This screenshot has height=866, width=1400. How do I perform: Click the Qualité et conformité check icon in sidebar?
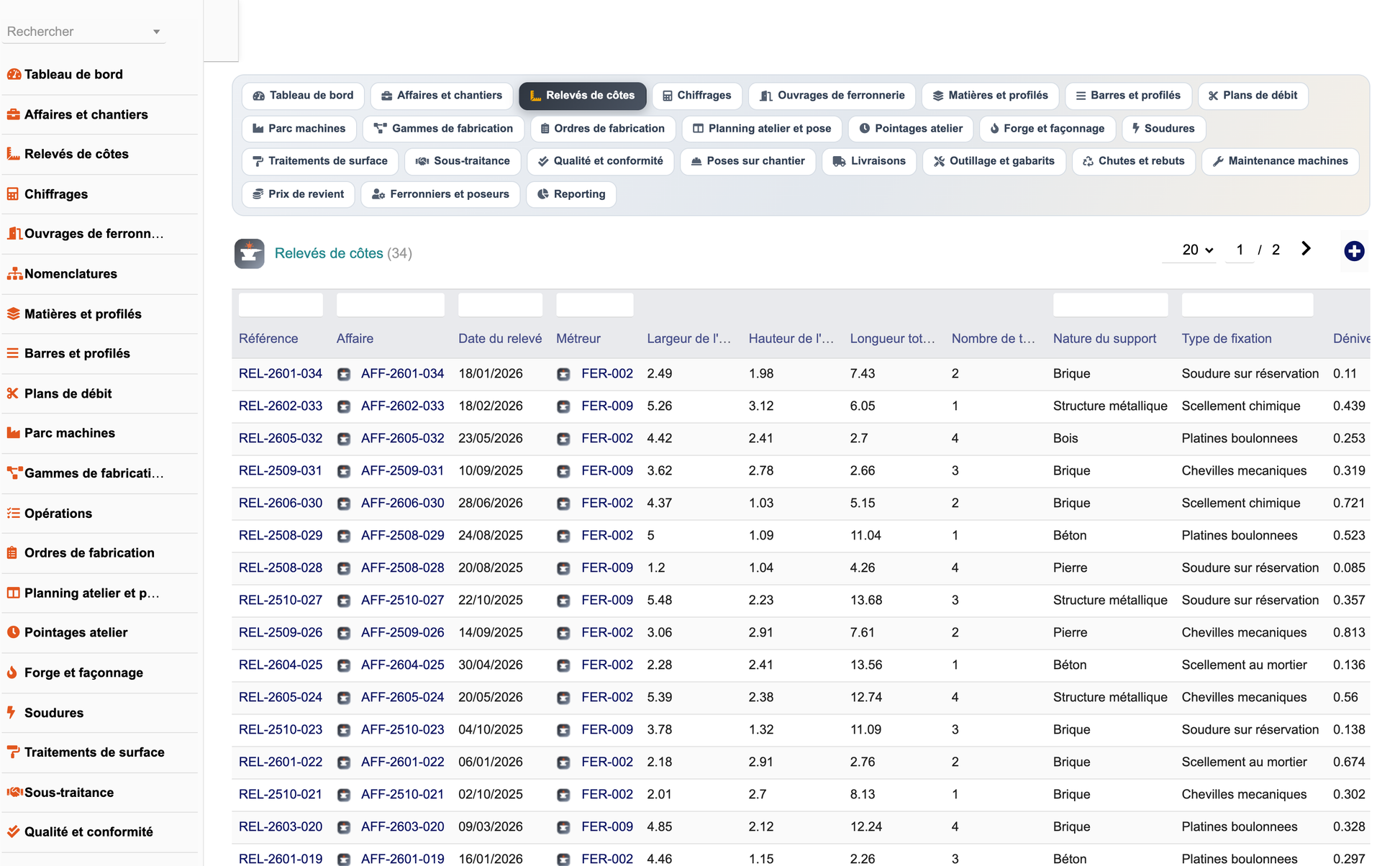[13, 832]
